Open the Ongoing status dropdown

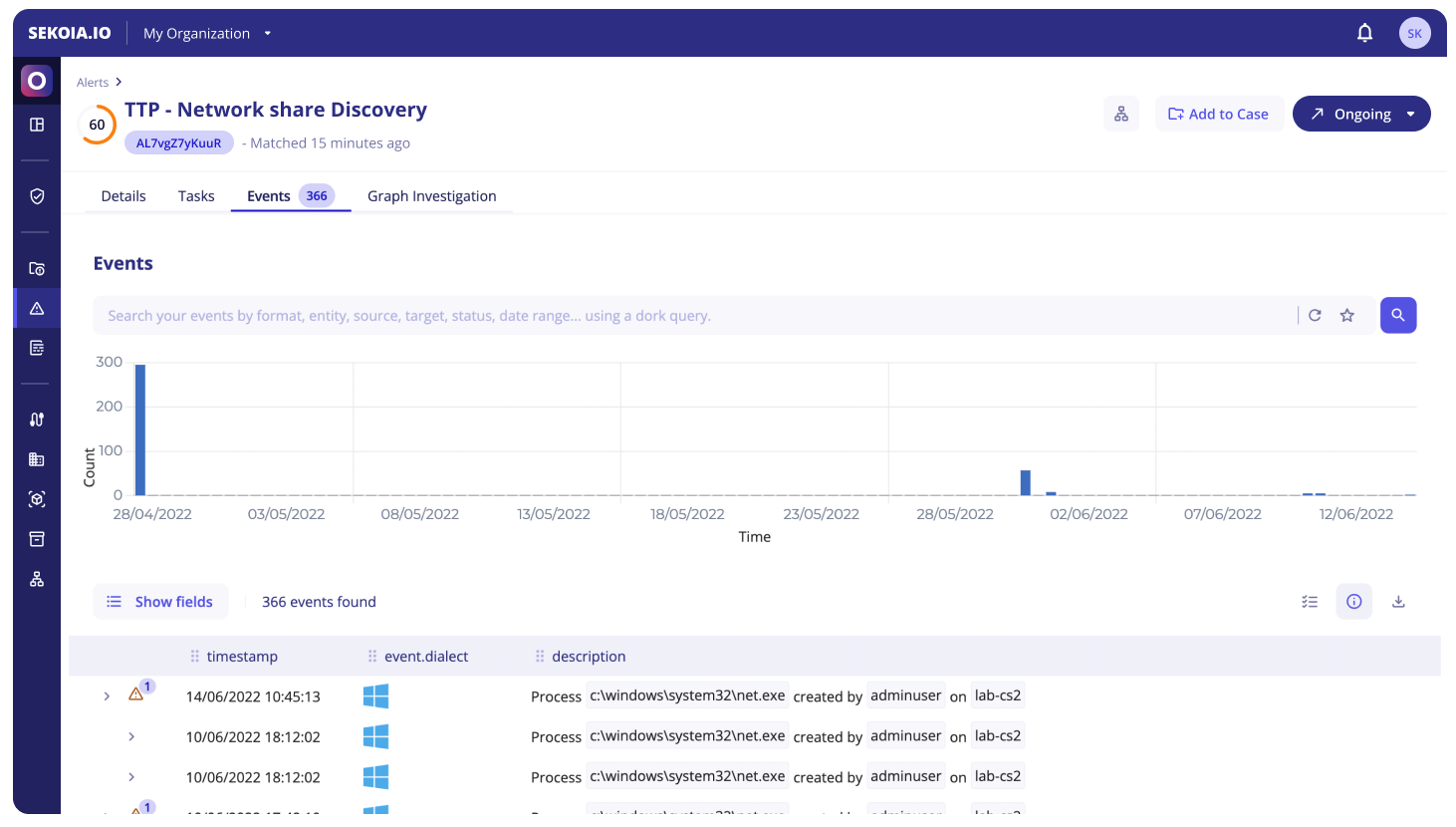pyautogui.click(x=1410, y=114)
